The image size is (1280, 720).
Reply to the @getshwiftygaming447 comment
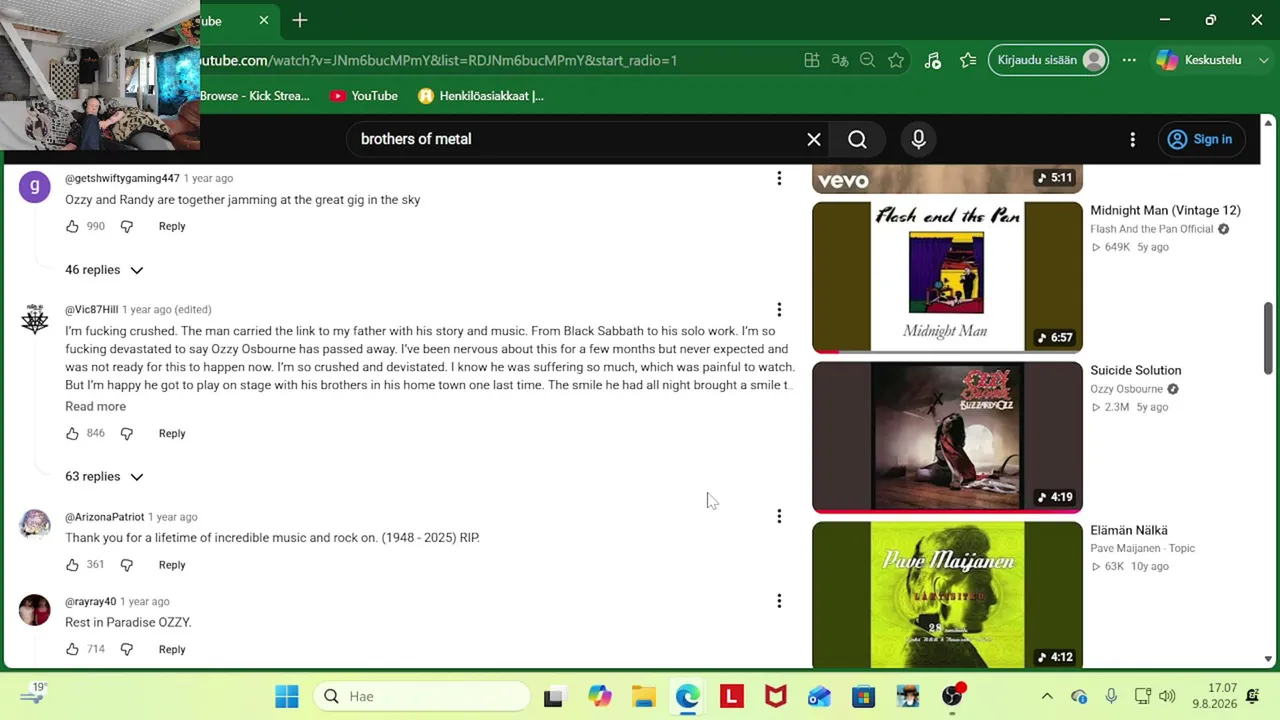172,226
